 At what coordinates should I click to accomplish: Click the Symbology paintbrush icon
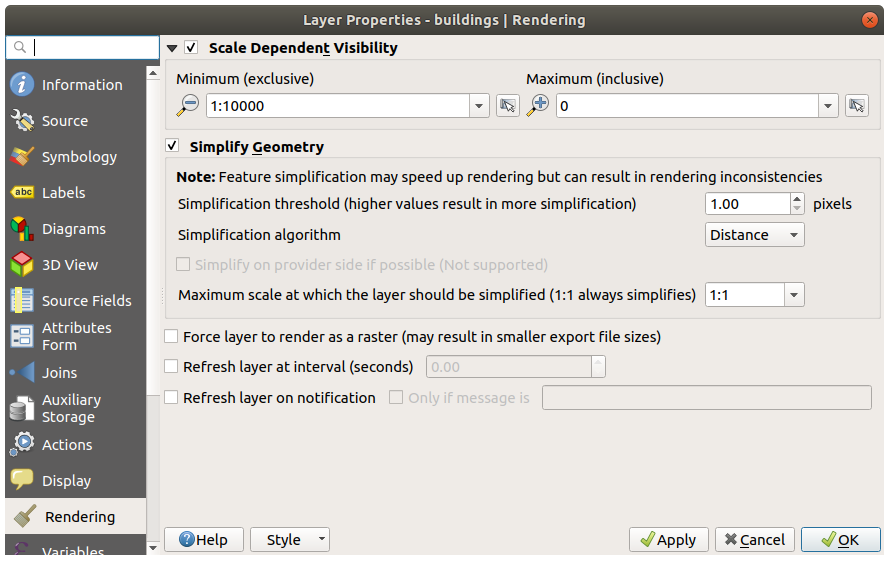point(22,157)
